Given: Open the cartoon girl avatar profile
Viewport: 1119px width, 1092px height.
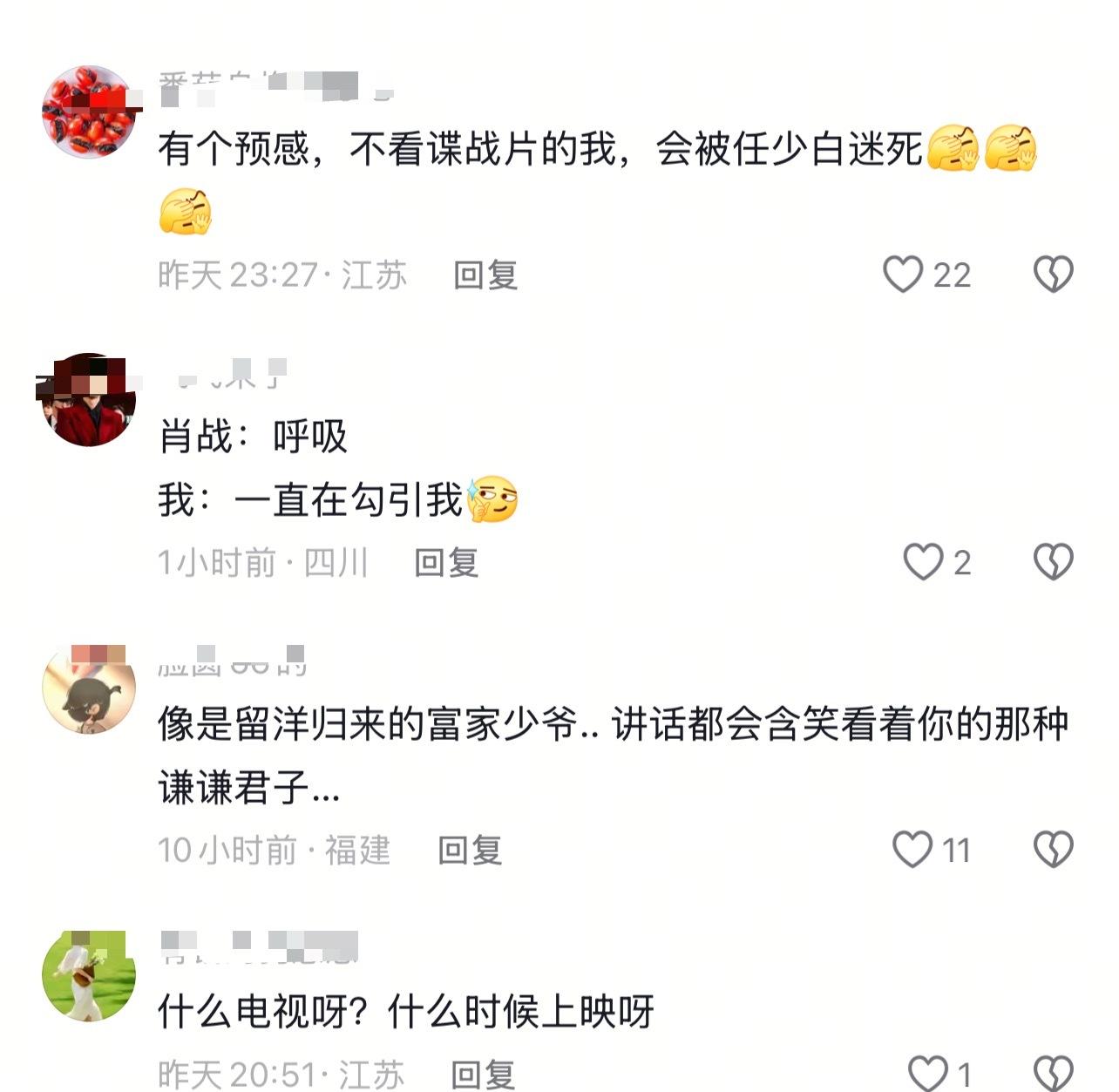Looking at the screenshot, I should pos(89,687).
